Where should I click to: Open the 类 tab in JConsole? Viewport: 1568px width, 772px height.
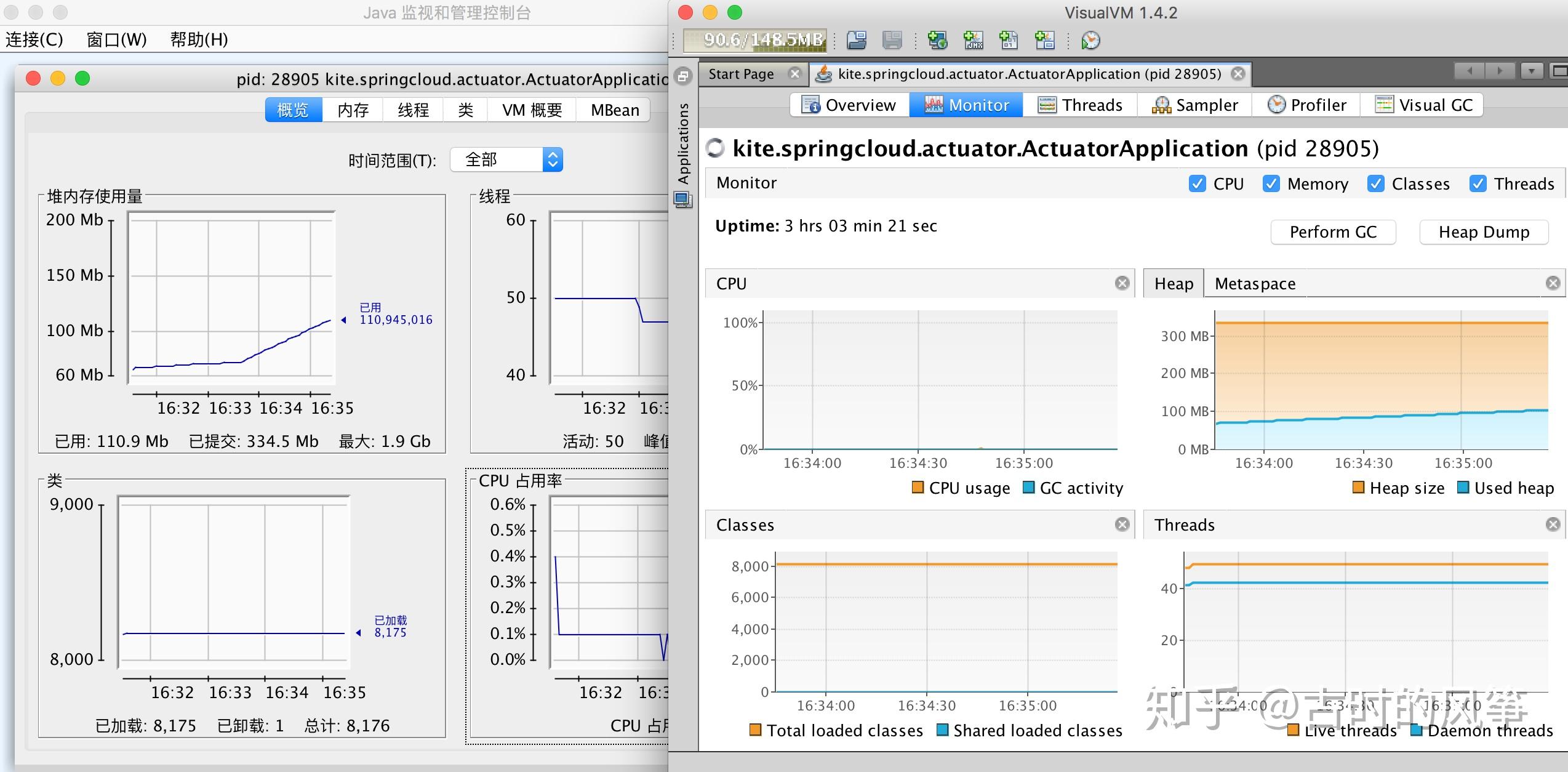point(465,110)
